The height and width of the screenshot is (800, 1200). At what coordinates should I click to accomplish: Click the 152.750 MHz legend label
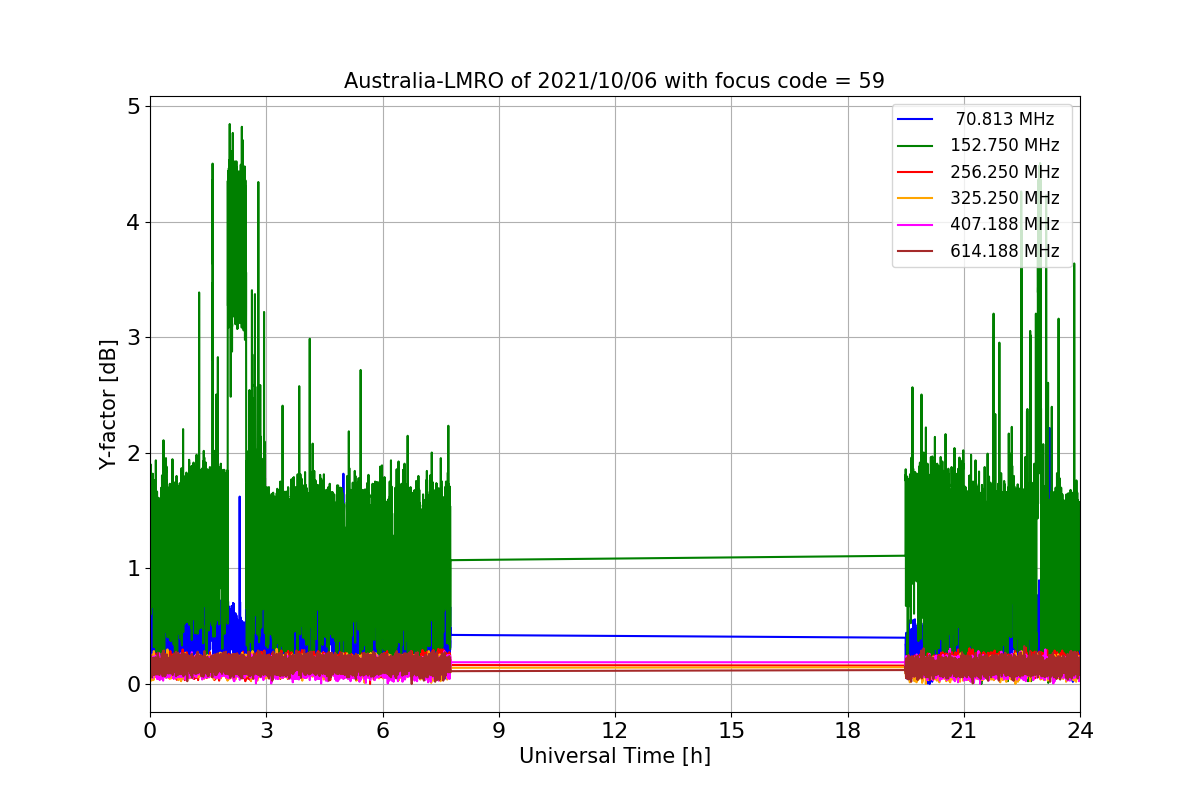click(1005, 145)
